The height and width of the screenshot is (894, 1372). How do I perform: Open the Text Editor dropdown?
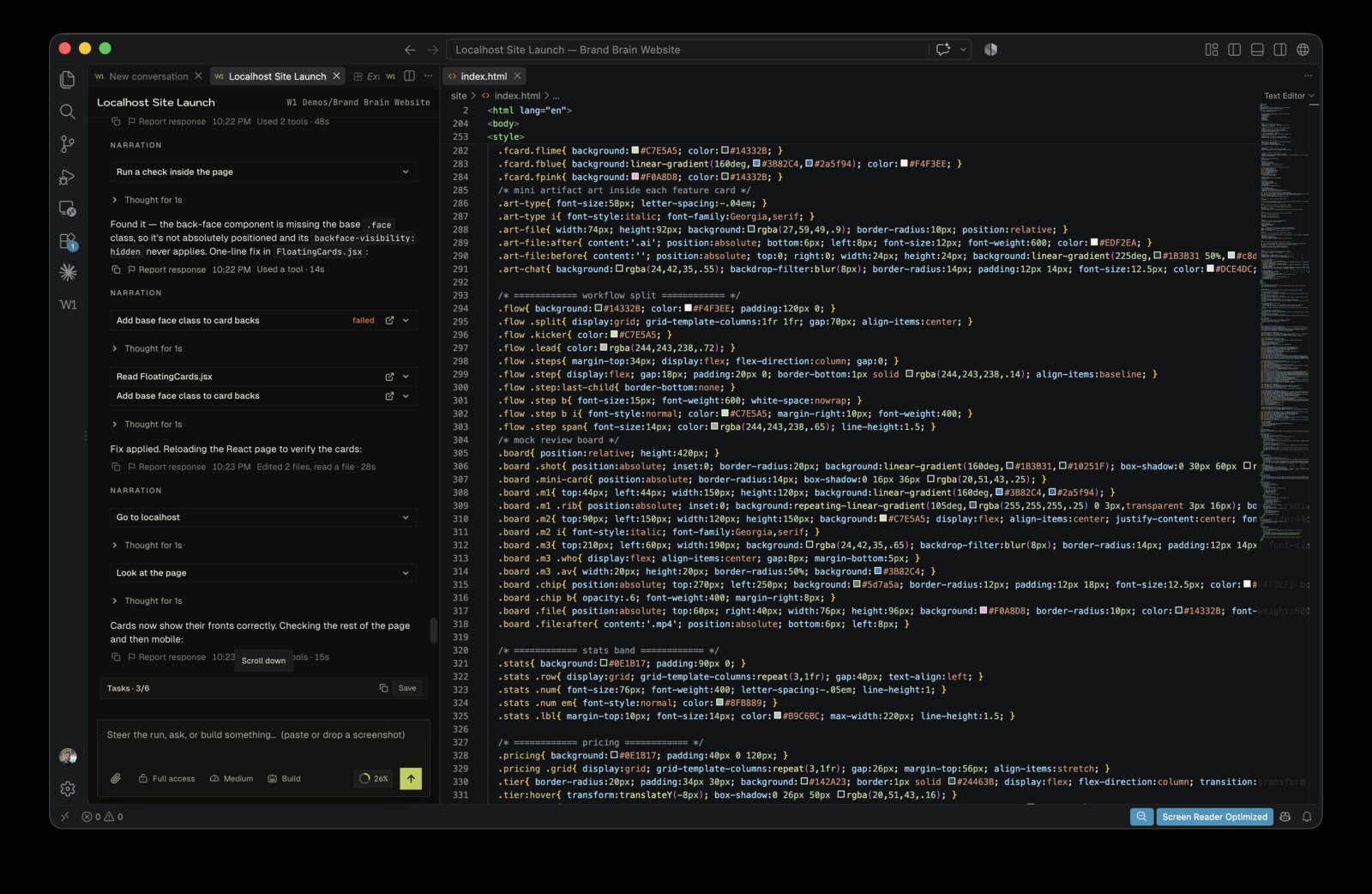coord(1289,96)
